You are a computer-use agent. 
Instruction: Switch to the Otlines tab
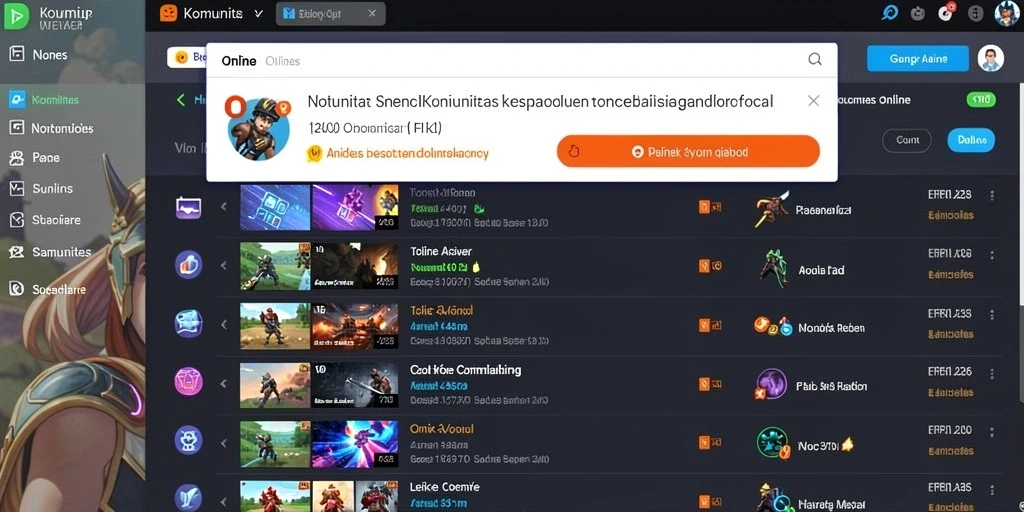point(283,61)
